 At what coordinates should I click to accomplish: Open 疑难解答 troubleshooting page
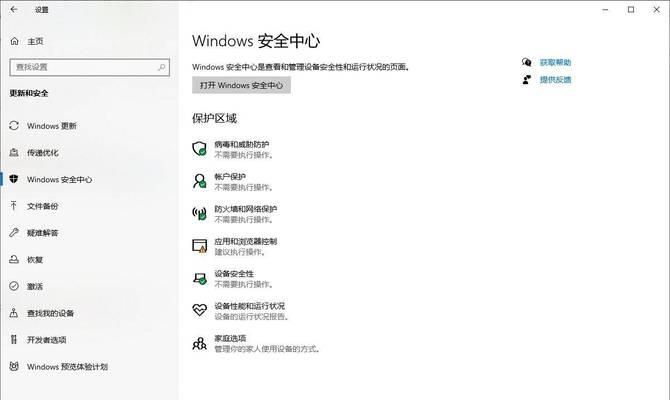[x=43, y=233]
